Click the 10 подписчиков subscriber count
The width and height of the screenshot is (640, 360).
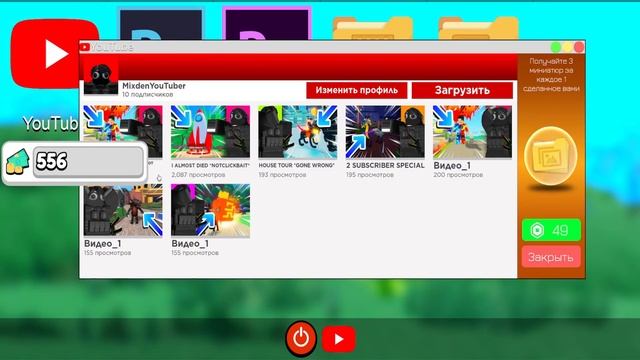pos(147,94)
